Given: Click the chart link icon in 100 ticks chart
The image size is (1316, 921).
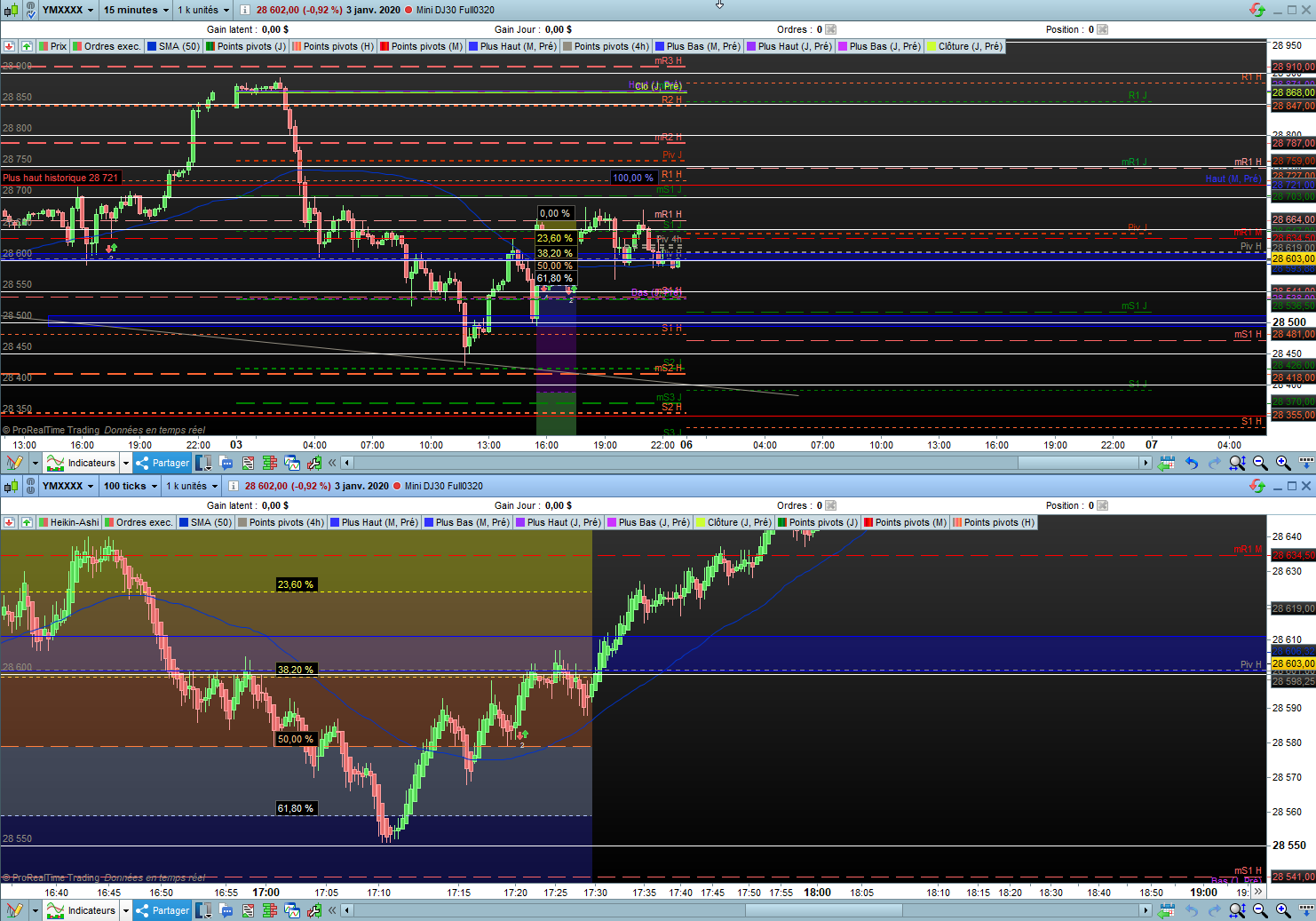Looking at the screenshot, I should tap(30, 486).
